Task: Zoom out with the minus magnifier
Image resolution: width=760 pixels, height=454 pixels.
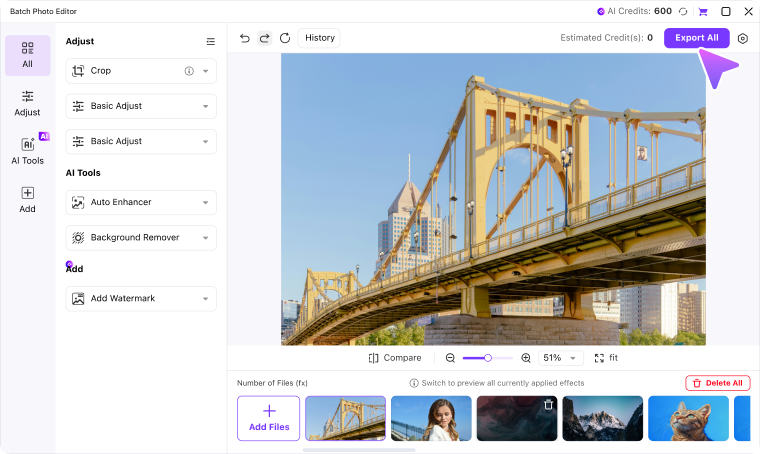Action: point(450,358)
